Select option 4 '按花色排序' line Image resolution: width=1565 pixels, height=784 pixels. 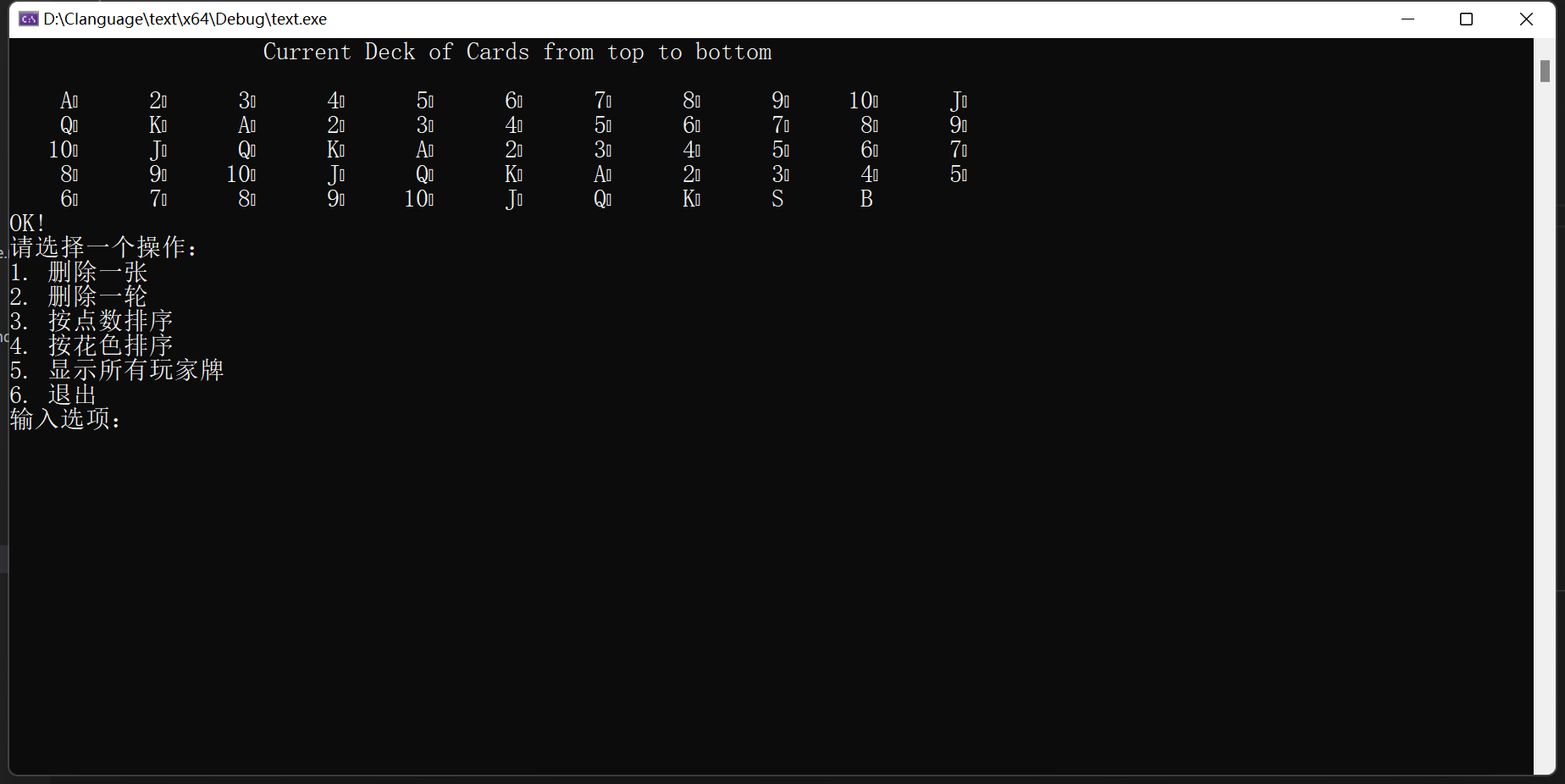coord(91,346)
